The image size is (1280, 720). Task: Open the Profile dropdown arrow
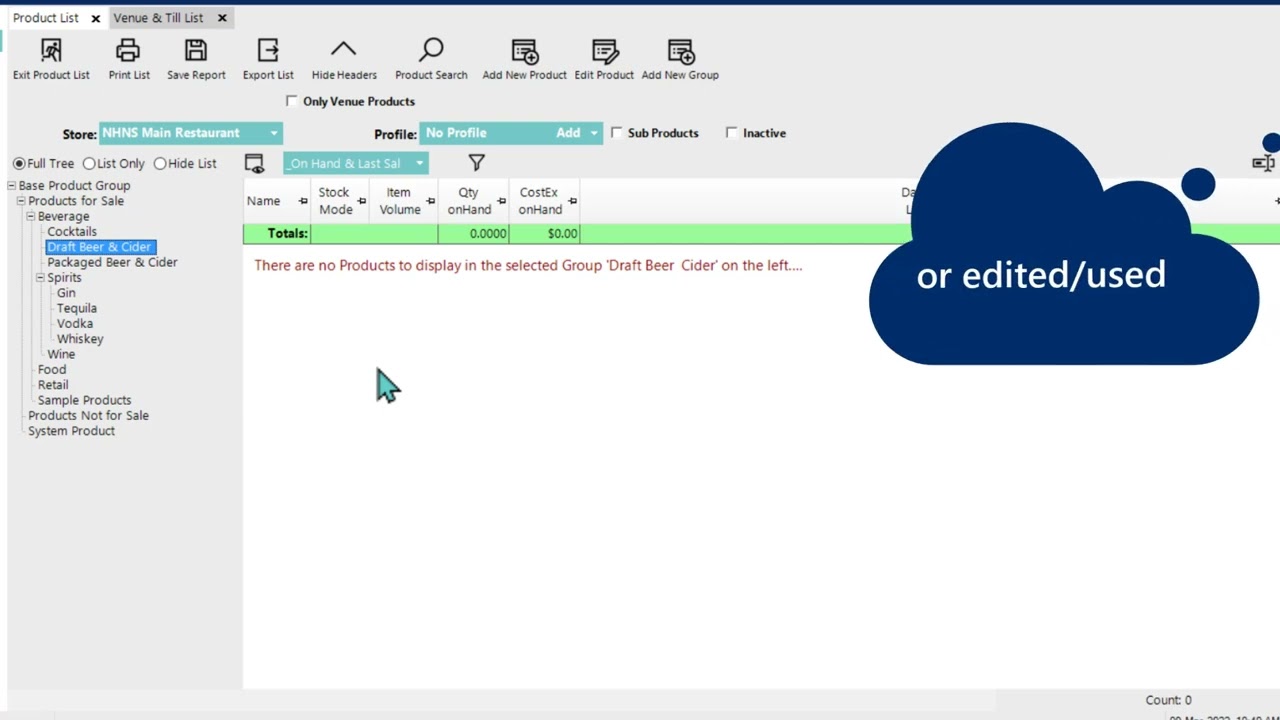[x=594, y=133]
